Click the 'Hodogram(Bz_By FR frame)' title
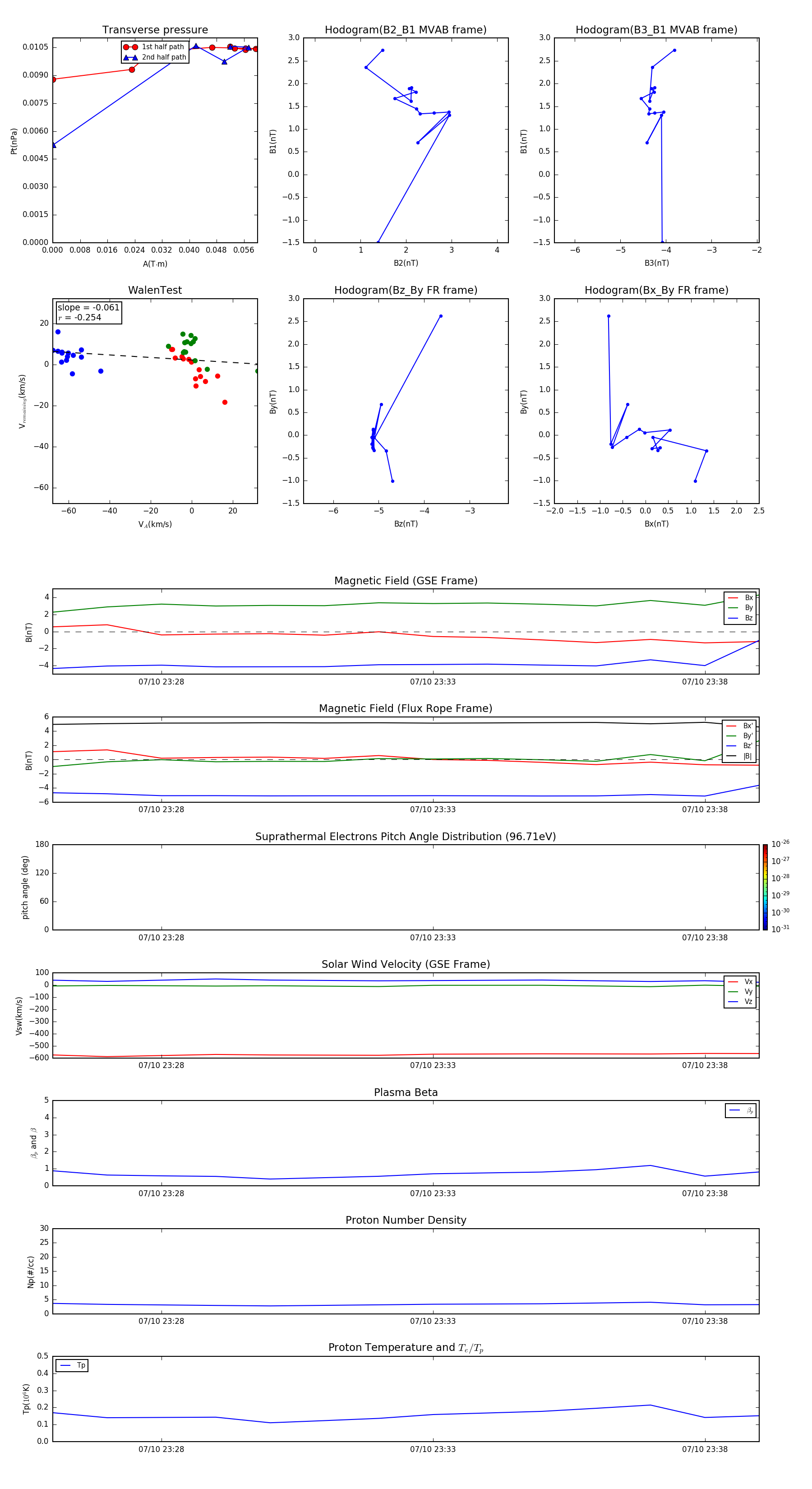Viewport: 812px width, 1489px height. click(406, 290)
